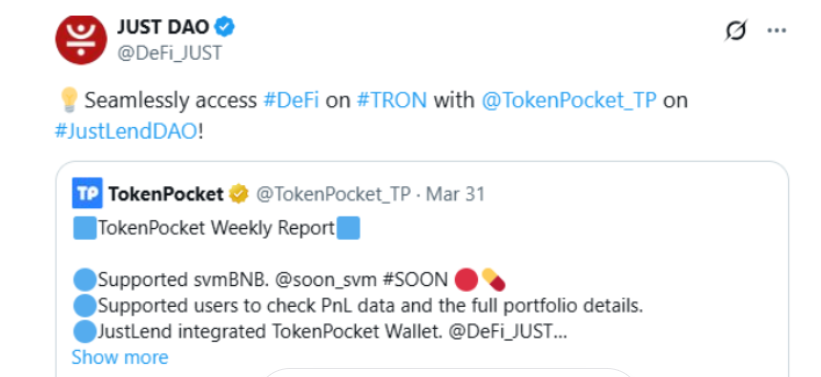Click the light bulb emoji in the post
Image resolution: width=821 pixels, height=377 pixels.
[69, 99]
